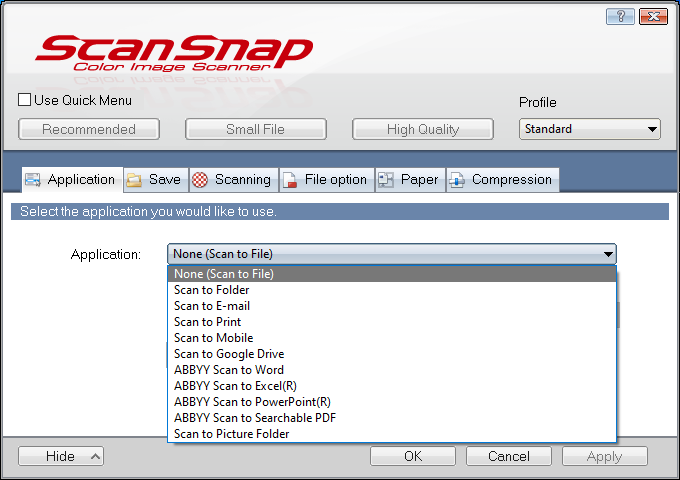
Task: Open the File option tab
Action: click(327, 180)
